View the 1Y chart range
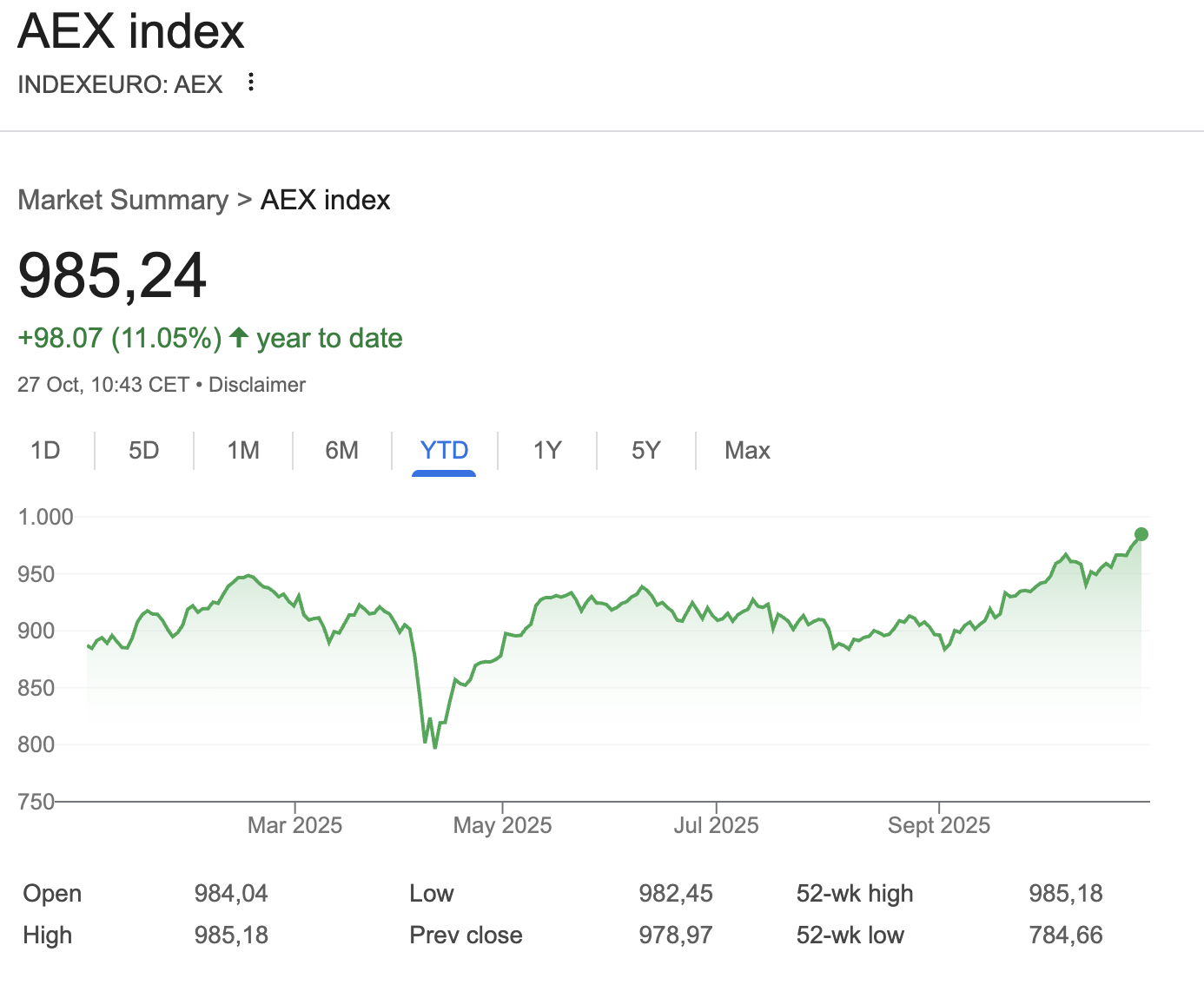The height and width of the screenshot is (985, 1204). (547, 450)
